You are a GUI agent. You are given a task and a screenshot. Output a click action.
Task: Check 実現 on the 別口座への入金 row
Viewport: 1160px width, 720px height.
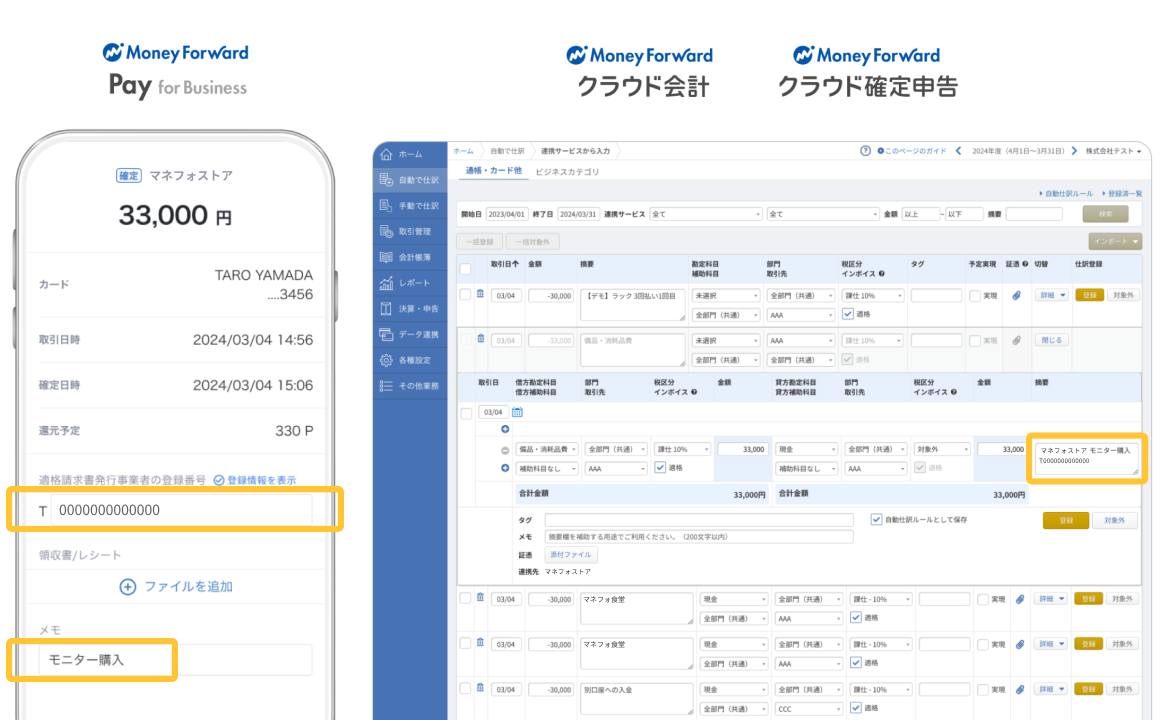(982, 690)
